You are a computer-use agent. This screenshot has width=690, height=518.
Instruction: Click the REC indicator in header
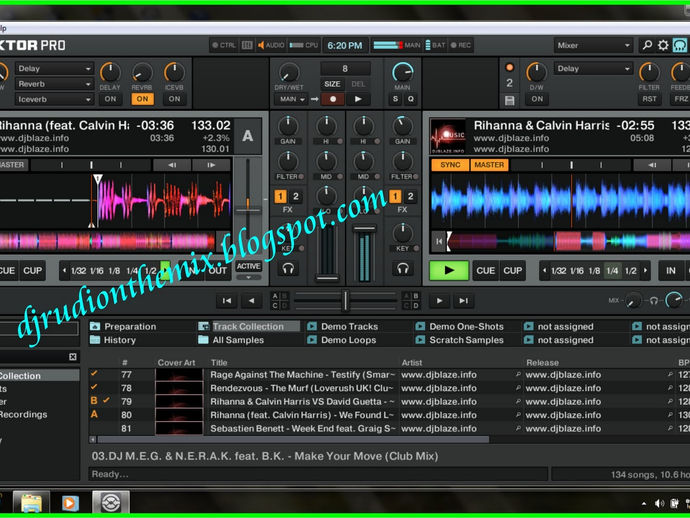click(x=461, y=45)
